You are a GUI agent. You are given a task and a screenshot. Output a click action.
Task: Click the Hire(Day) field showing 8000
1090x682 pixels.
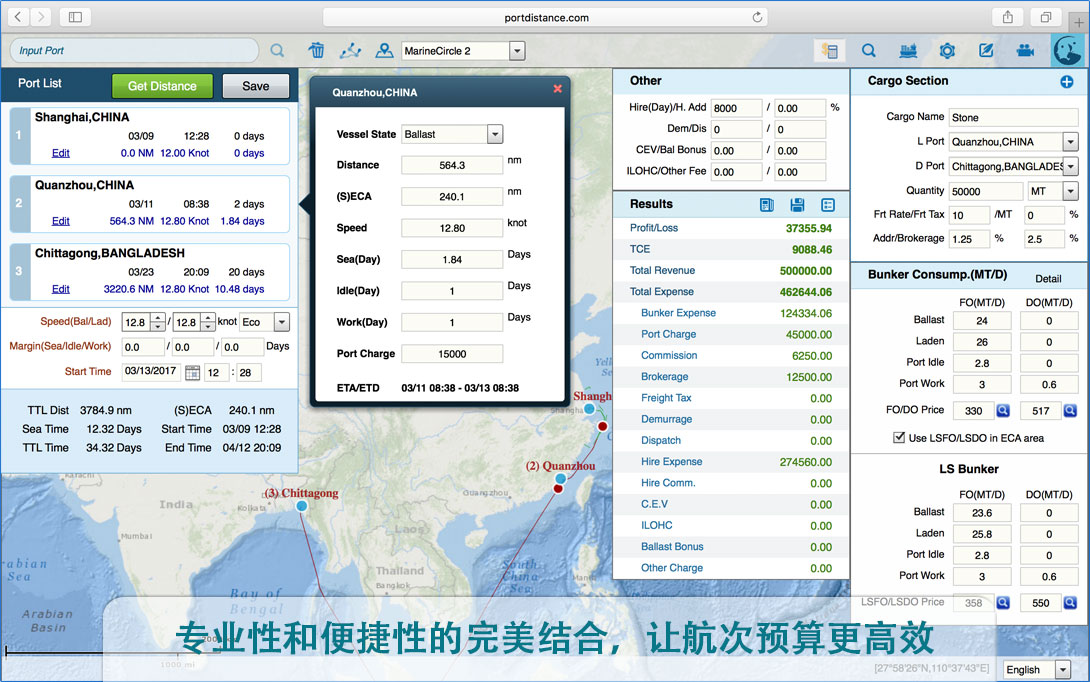coord(736,108)
